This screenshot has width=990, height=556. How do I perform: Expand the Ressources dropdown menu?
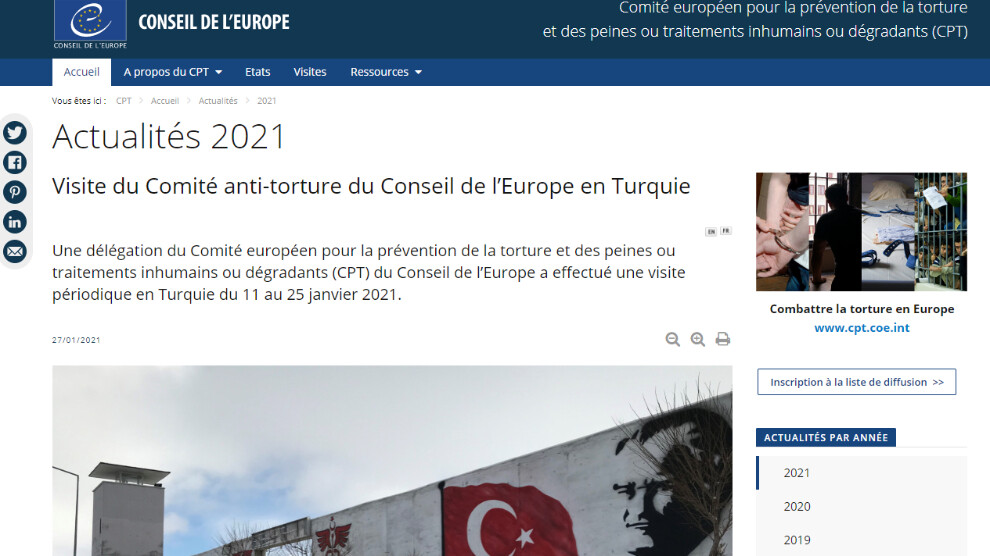click(x=386, y=72)
